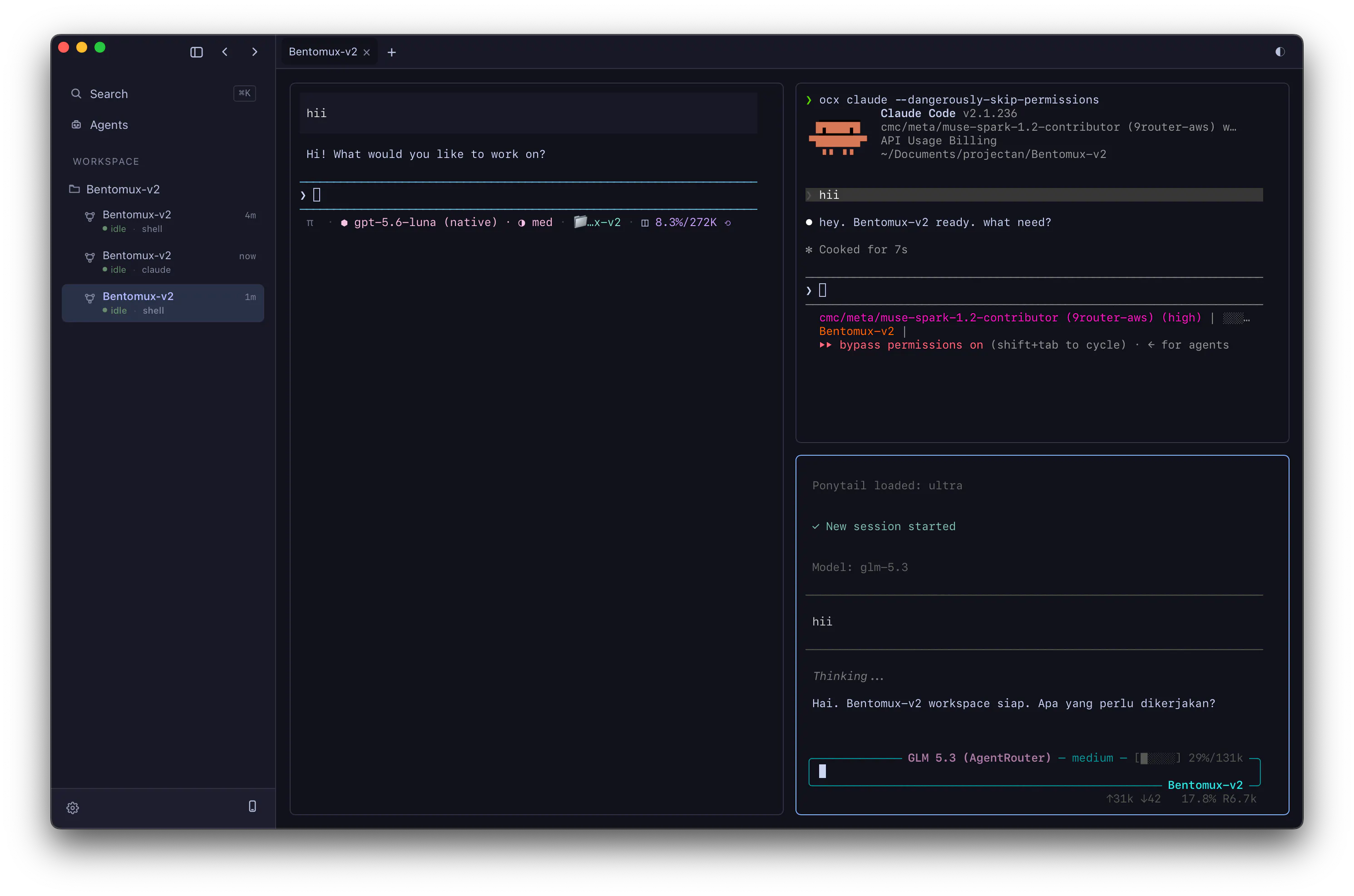Switch to the Bentomux-v2 tab
1354x896 pixels.
pos(322,52)
